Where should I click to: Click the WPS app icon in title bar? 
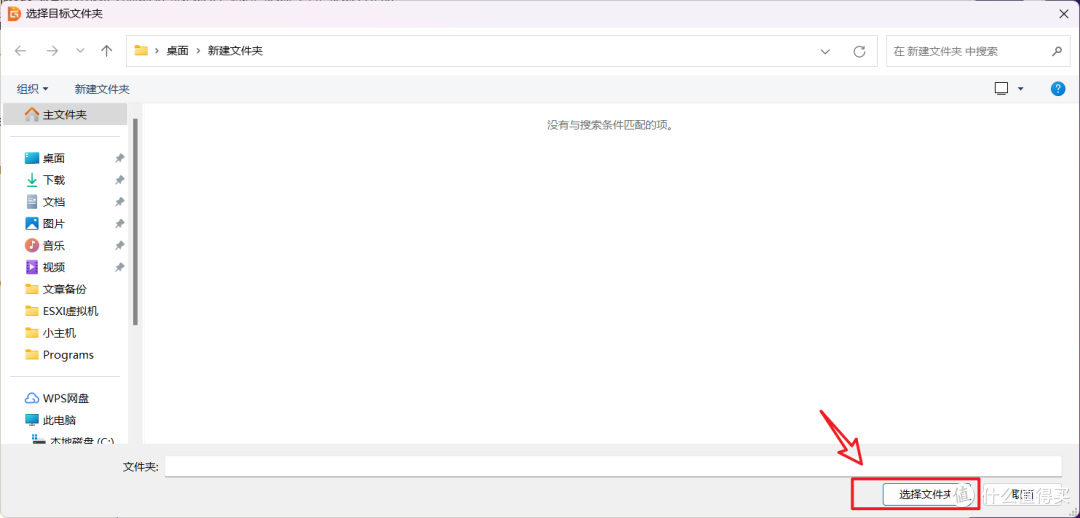[x=13, y=14]
